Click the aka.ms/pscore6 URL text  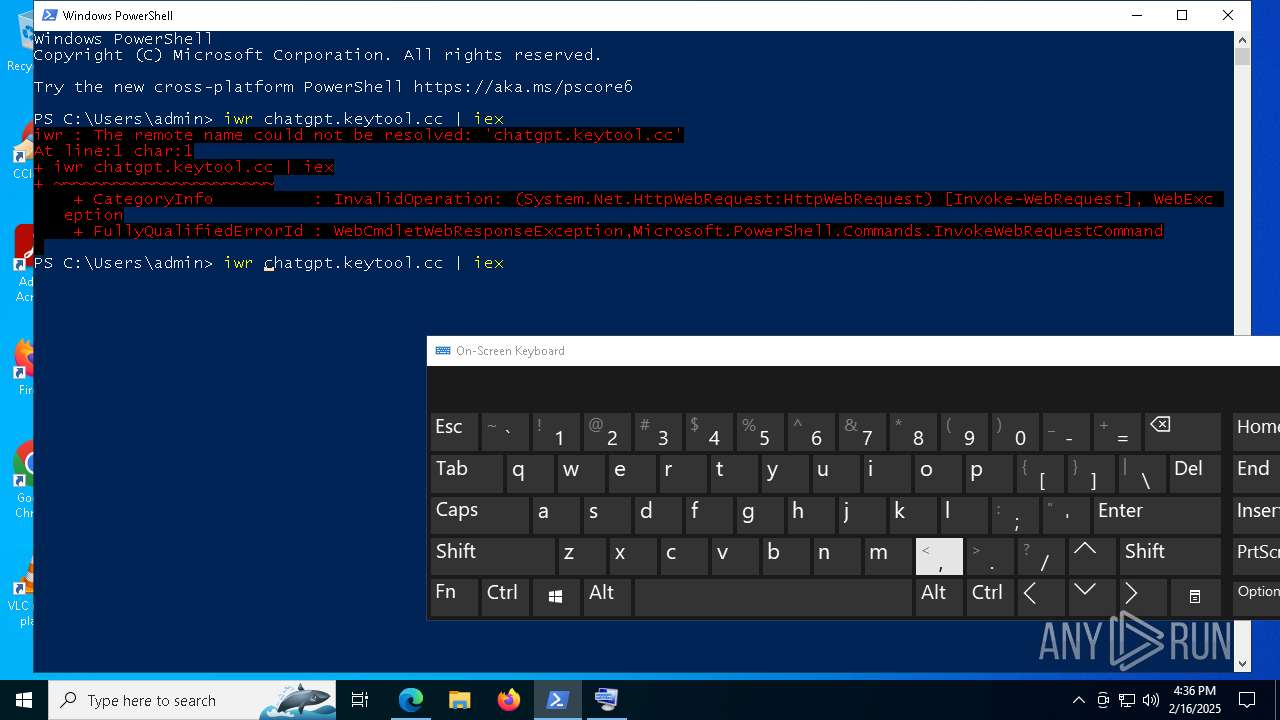523,87
